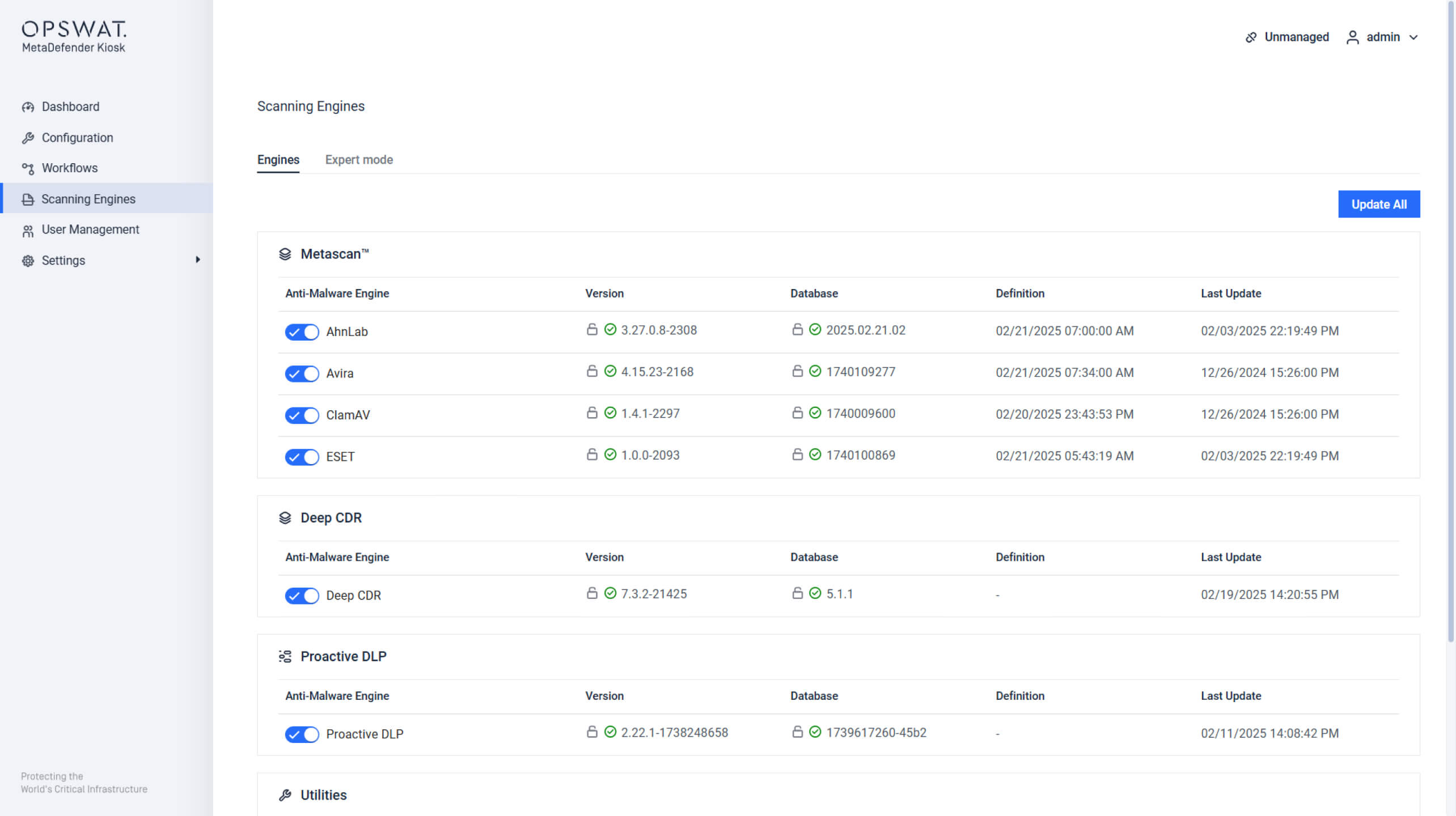Click the Proactive DLP section icon
1456x816 pixels.
click(x=285, y=656)
